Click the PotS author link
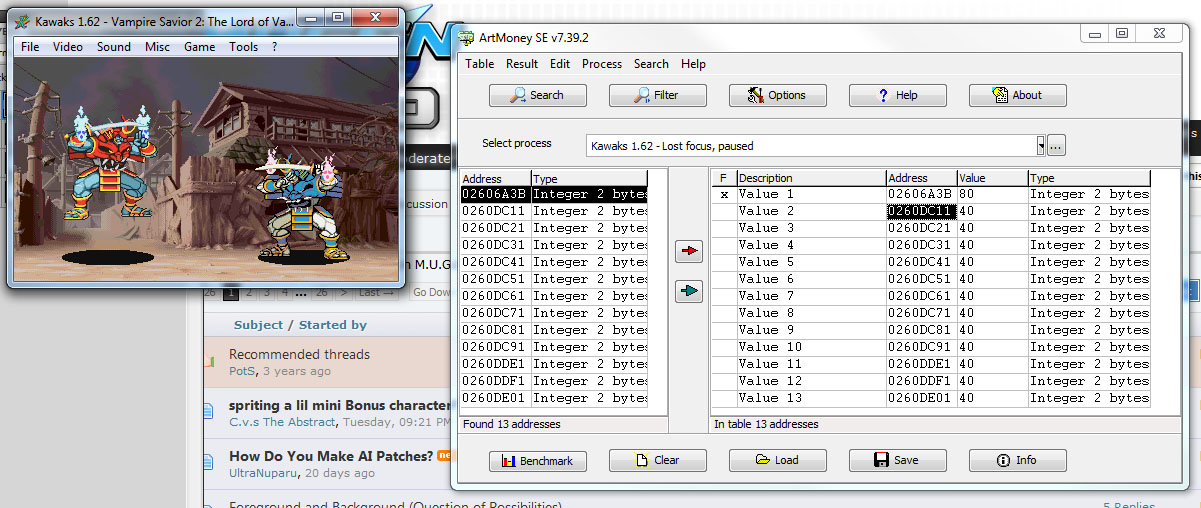1201x508 pixels. (x=243, y=371)
